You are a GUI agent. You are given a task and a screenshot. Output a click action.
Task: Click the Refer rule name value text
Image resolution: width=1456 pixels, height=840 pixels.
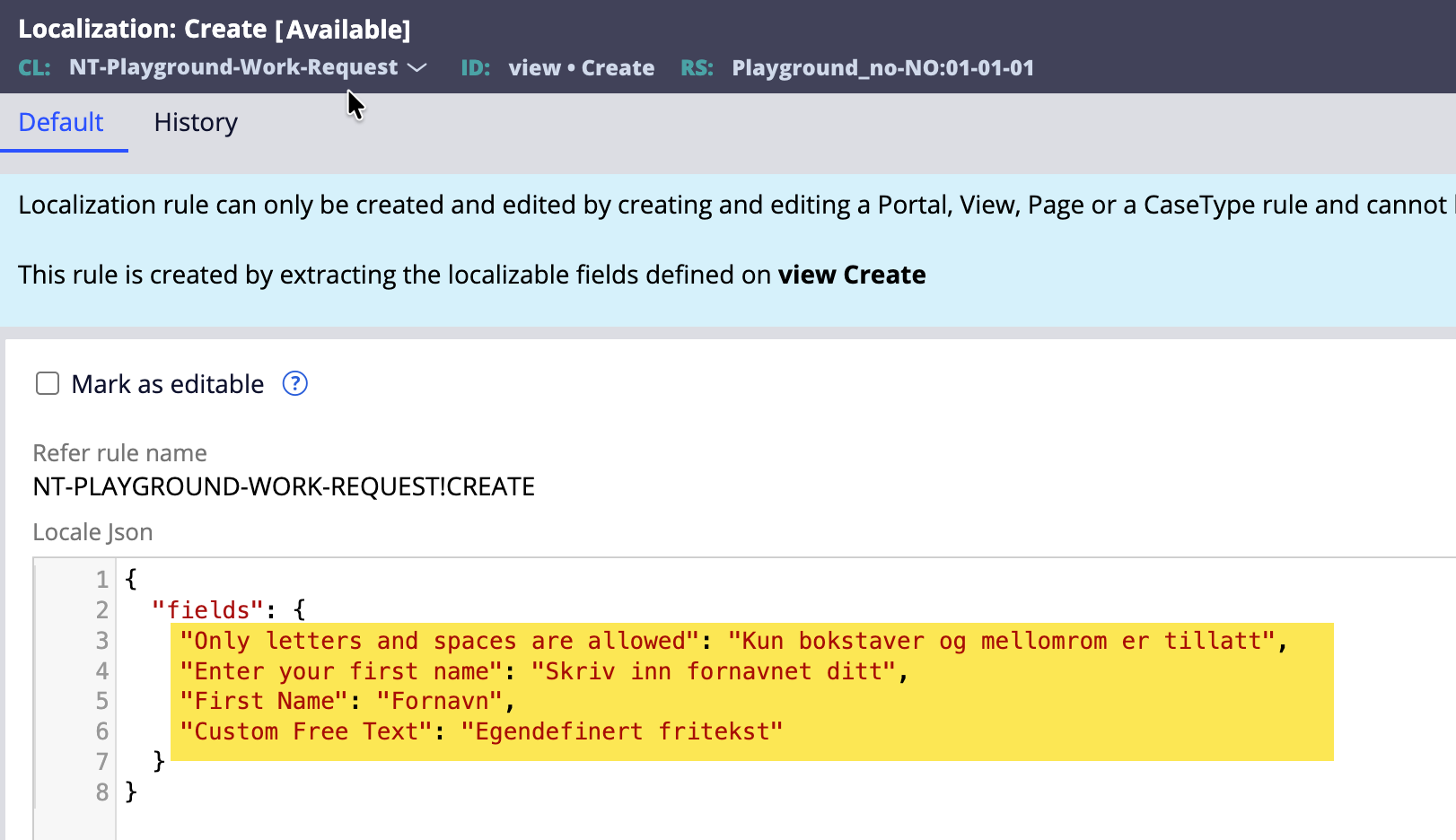(284, 486)
